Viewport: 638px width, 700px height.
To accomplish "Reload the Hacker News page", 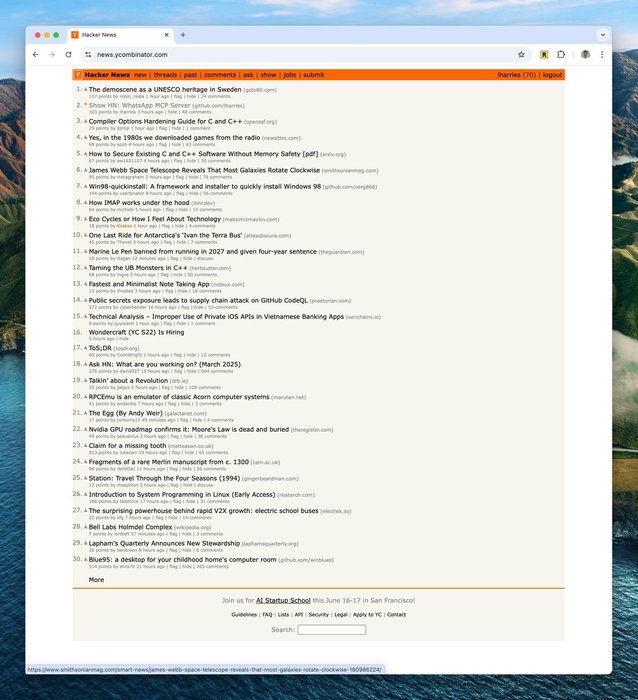I will [68, 54].
